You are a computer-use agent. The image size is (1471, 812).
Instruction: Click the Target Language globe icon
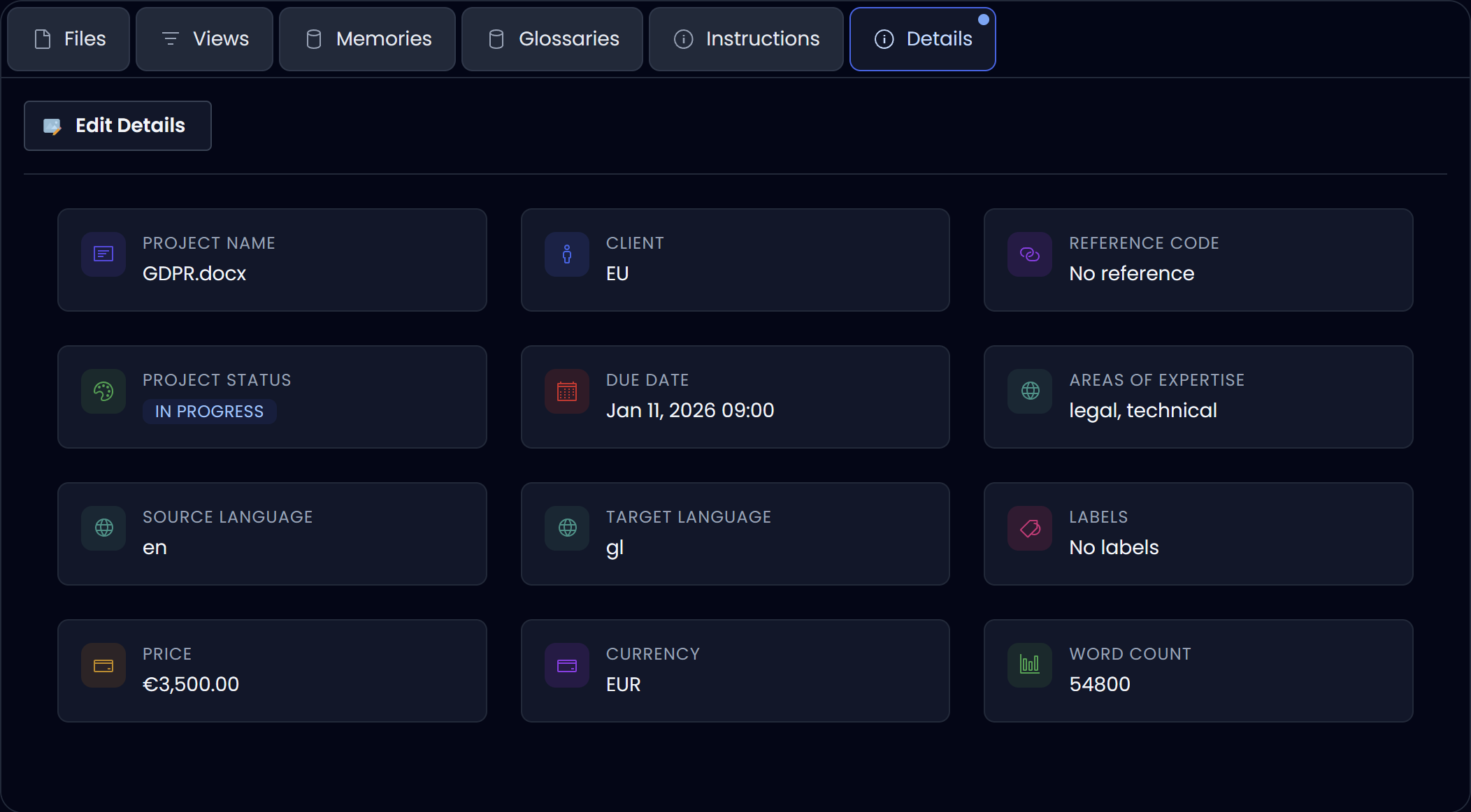click(x=567, y=528)
